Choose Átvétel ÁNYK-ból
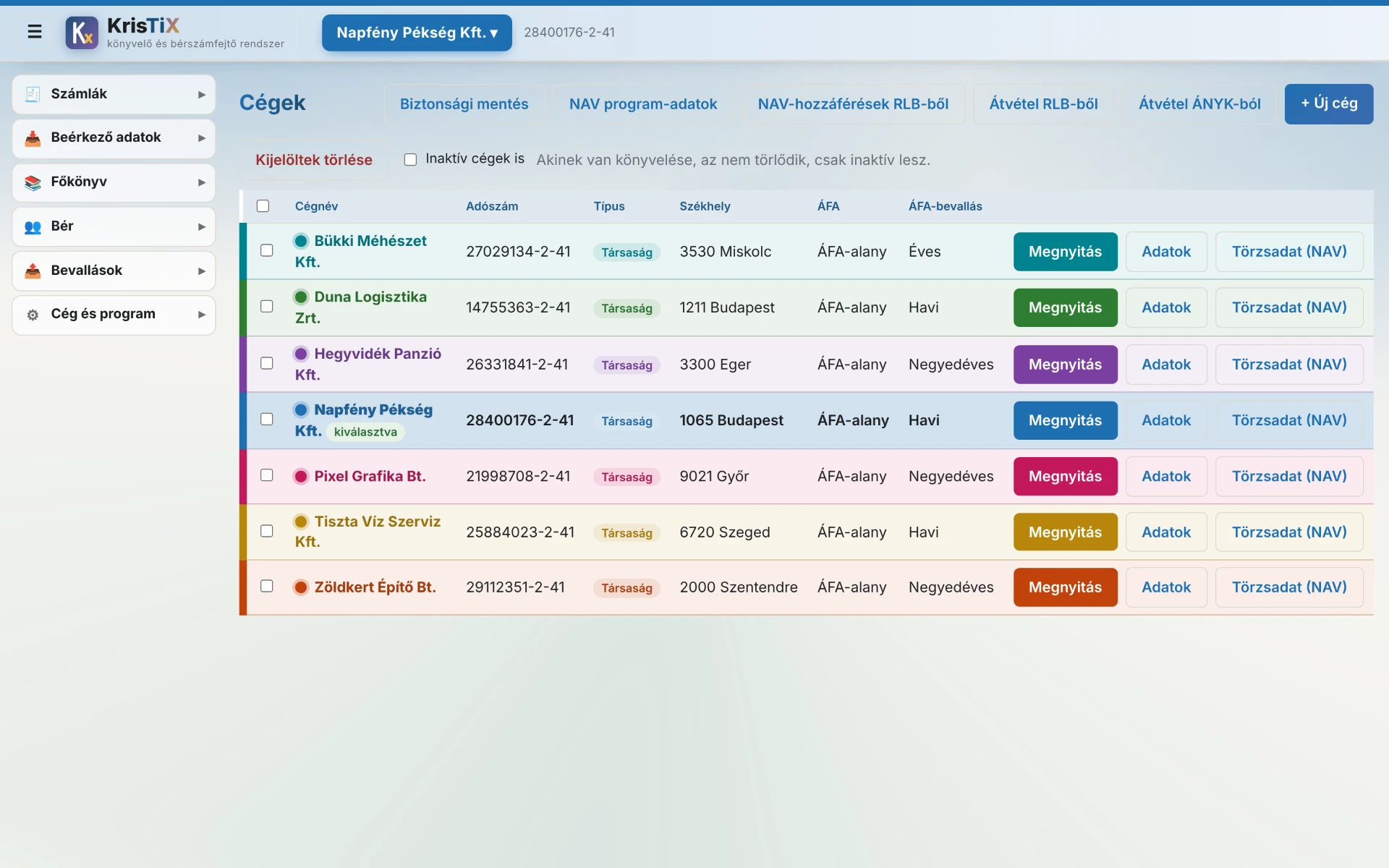Viewport: 1389px width, 868px height. click(1199, 104)
